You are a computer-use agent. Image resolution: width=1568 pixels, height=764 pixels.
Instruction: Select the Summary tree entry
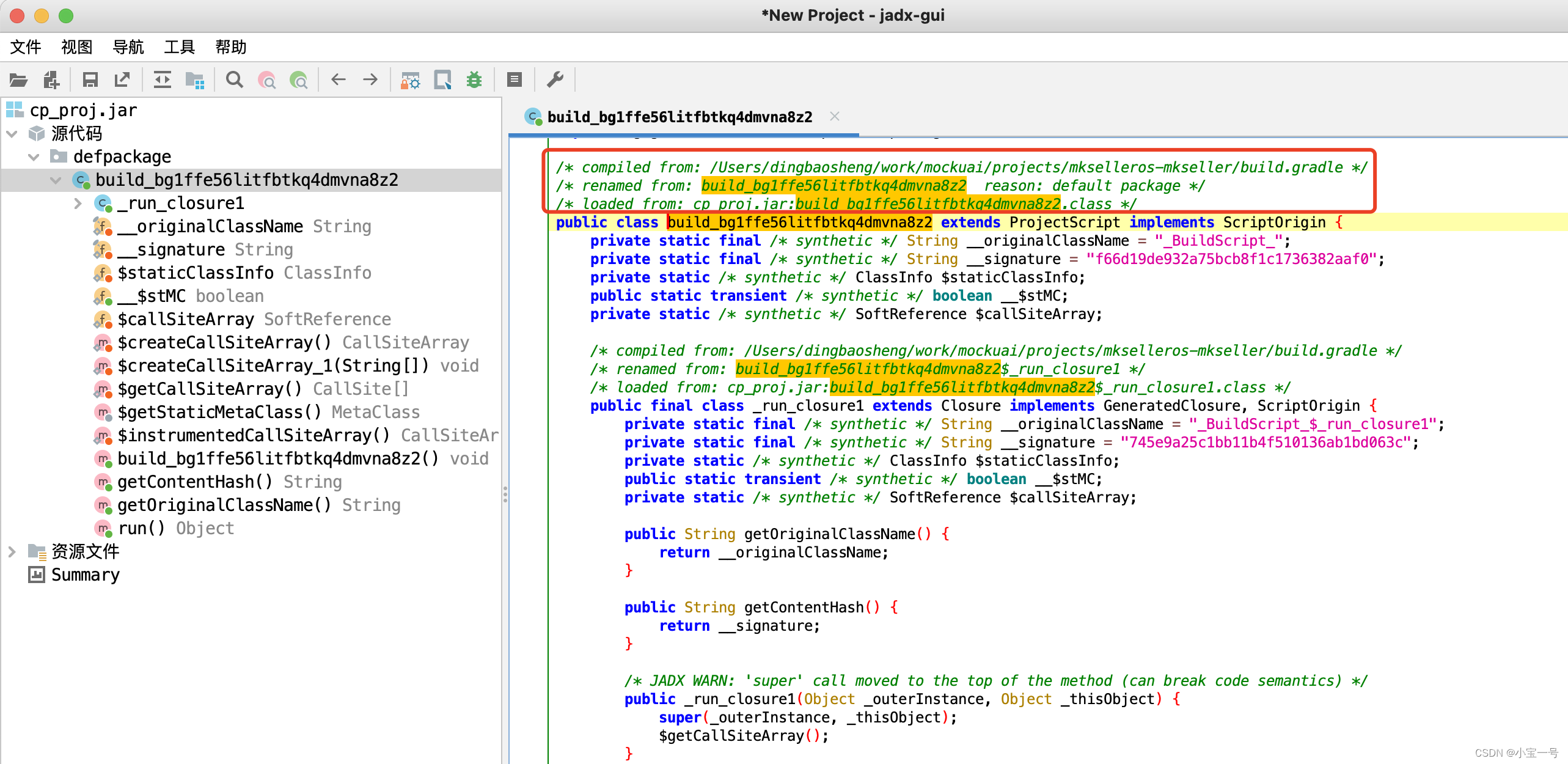(85, 575)
